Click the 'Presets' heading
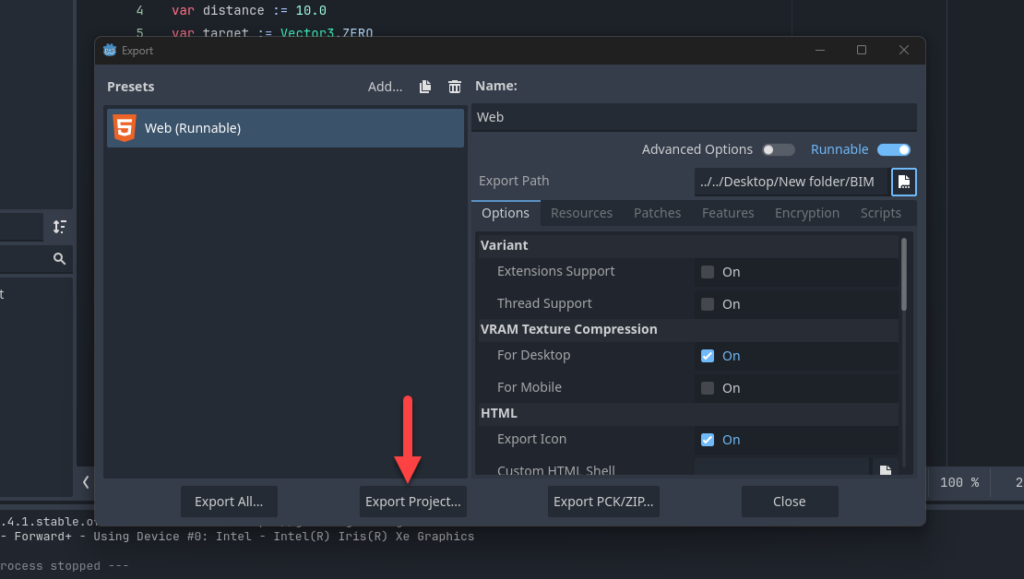Viewport: 1024px width, 579px height. [x=131, y=87]
